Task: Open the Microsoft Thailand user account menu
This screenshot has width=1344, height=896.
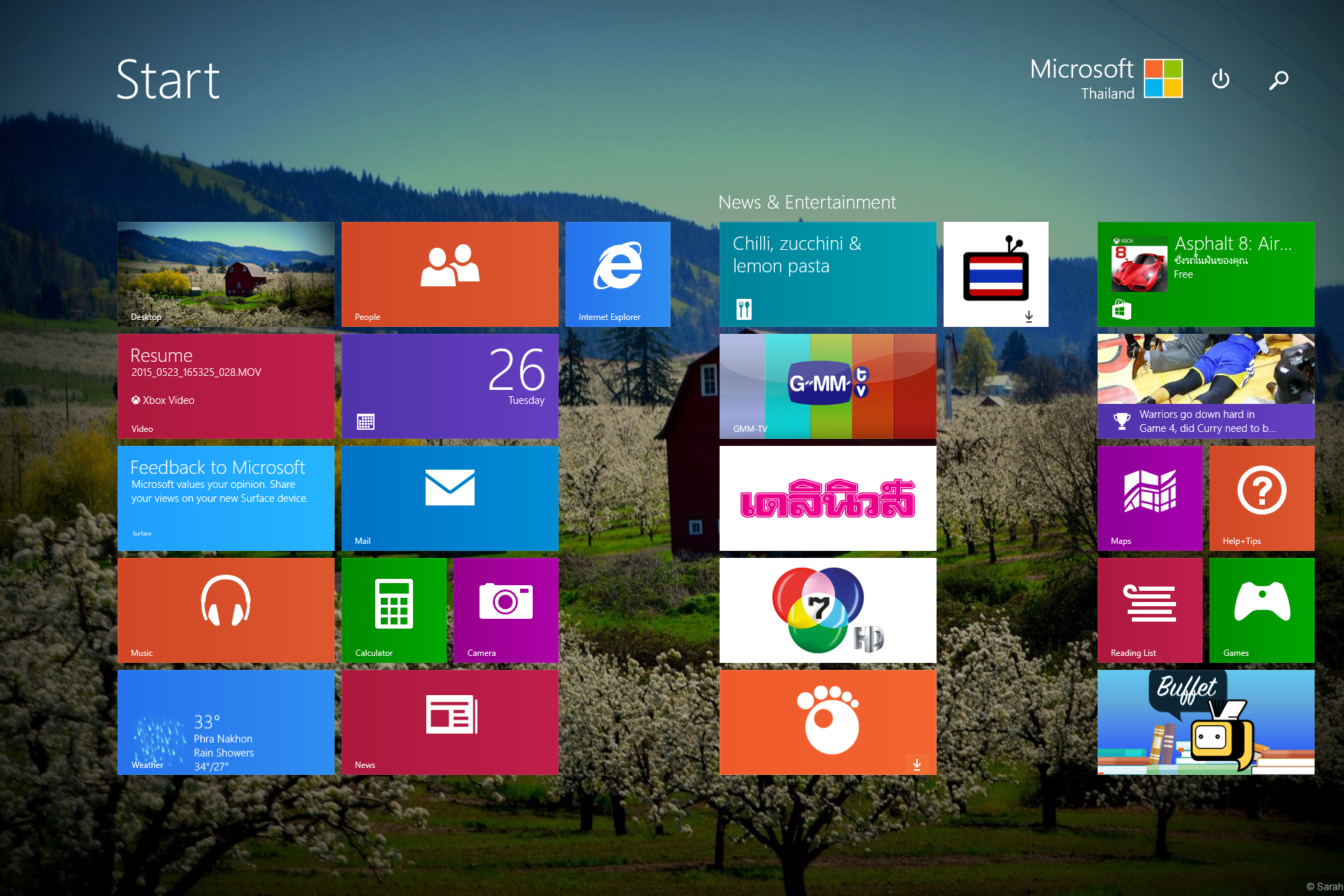Action: coord(1106,78)
